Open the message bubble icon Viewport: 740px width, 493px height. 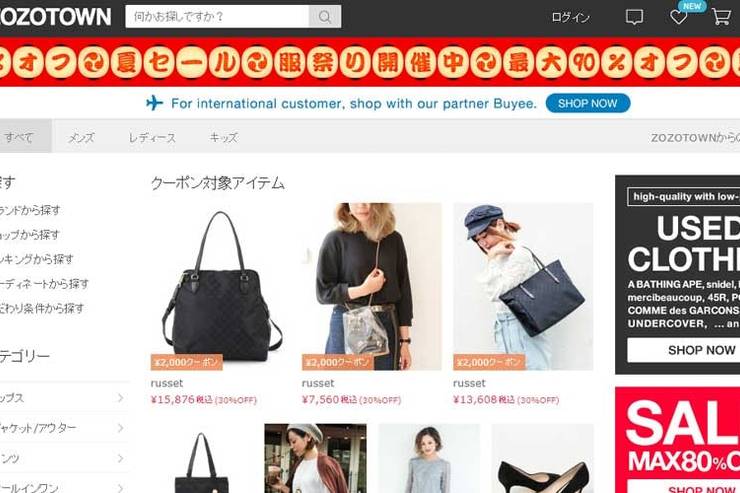[634, 17]
